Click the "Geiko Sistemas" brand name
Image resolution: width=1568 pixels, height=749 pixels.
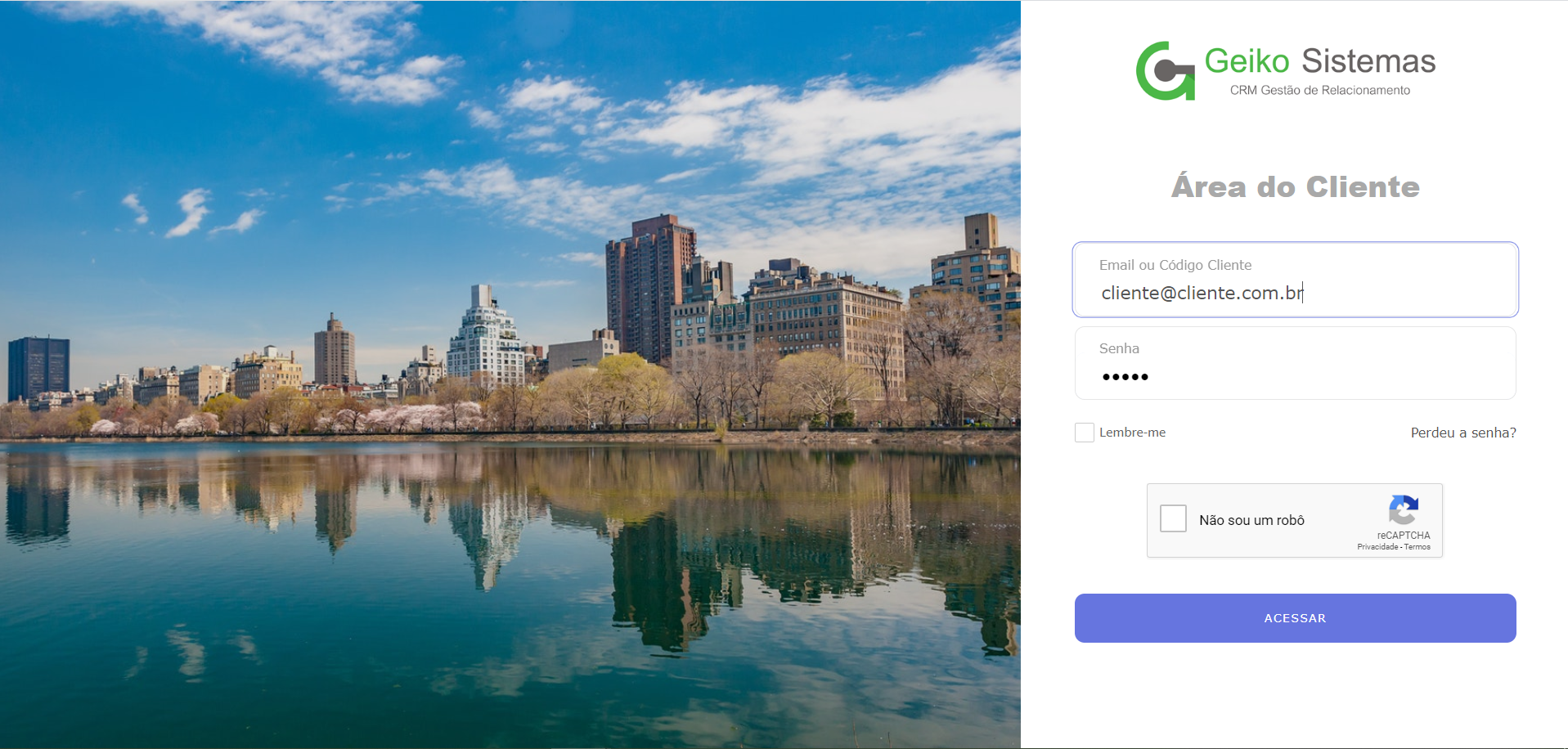coord(1319,61)
